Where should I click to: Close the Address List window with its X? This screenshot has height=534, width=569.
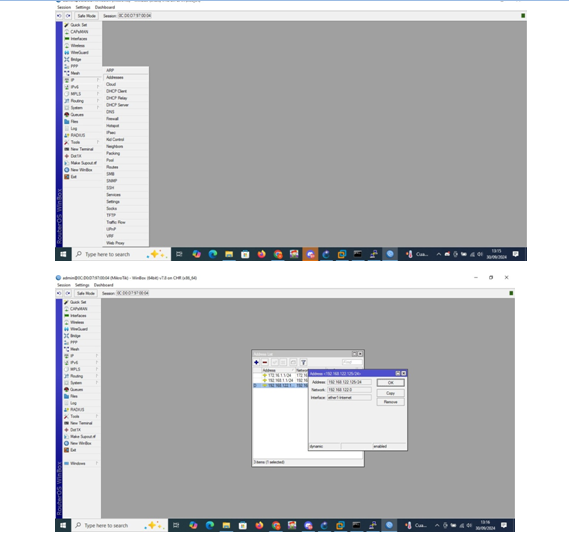point(360,354)
